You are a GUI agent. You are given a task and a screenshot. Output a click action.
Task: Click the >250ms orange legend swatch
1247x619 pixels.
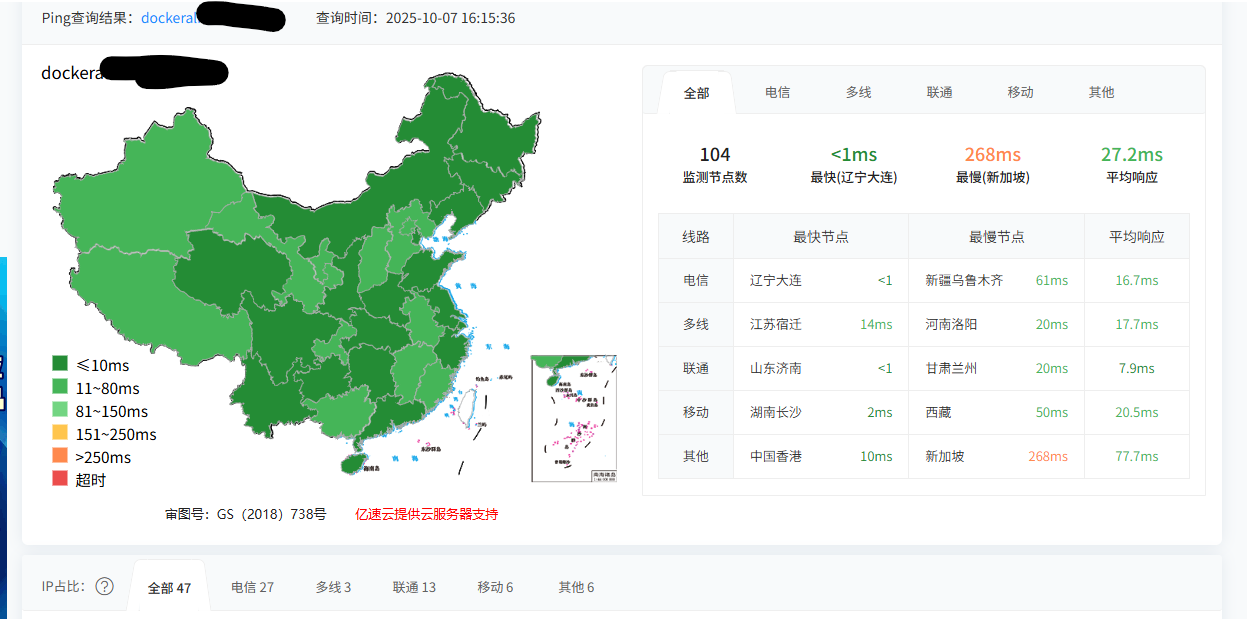tap(60, 457)
